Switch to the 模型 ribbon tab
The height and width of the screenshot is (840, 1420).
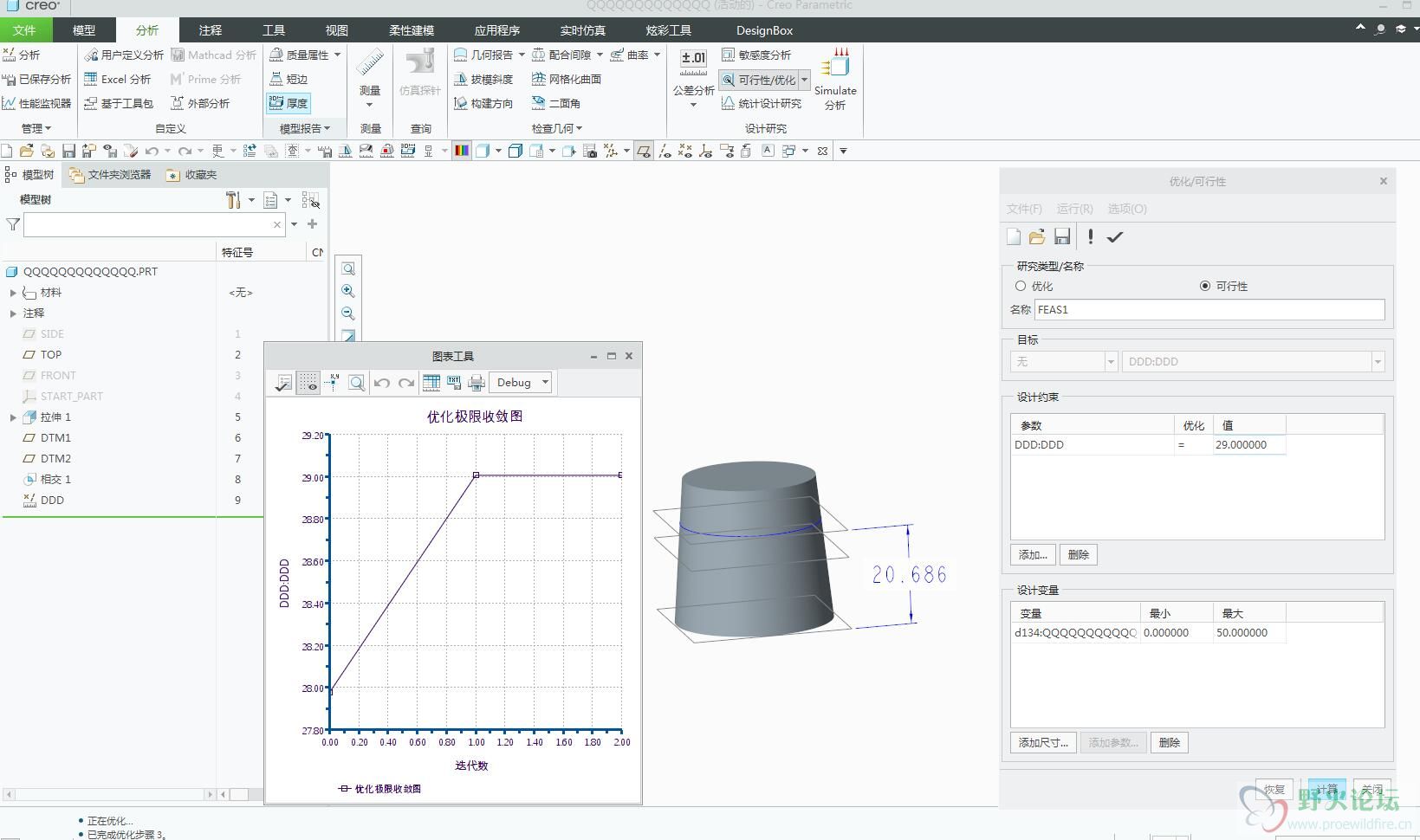[x=84, y=30]
